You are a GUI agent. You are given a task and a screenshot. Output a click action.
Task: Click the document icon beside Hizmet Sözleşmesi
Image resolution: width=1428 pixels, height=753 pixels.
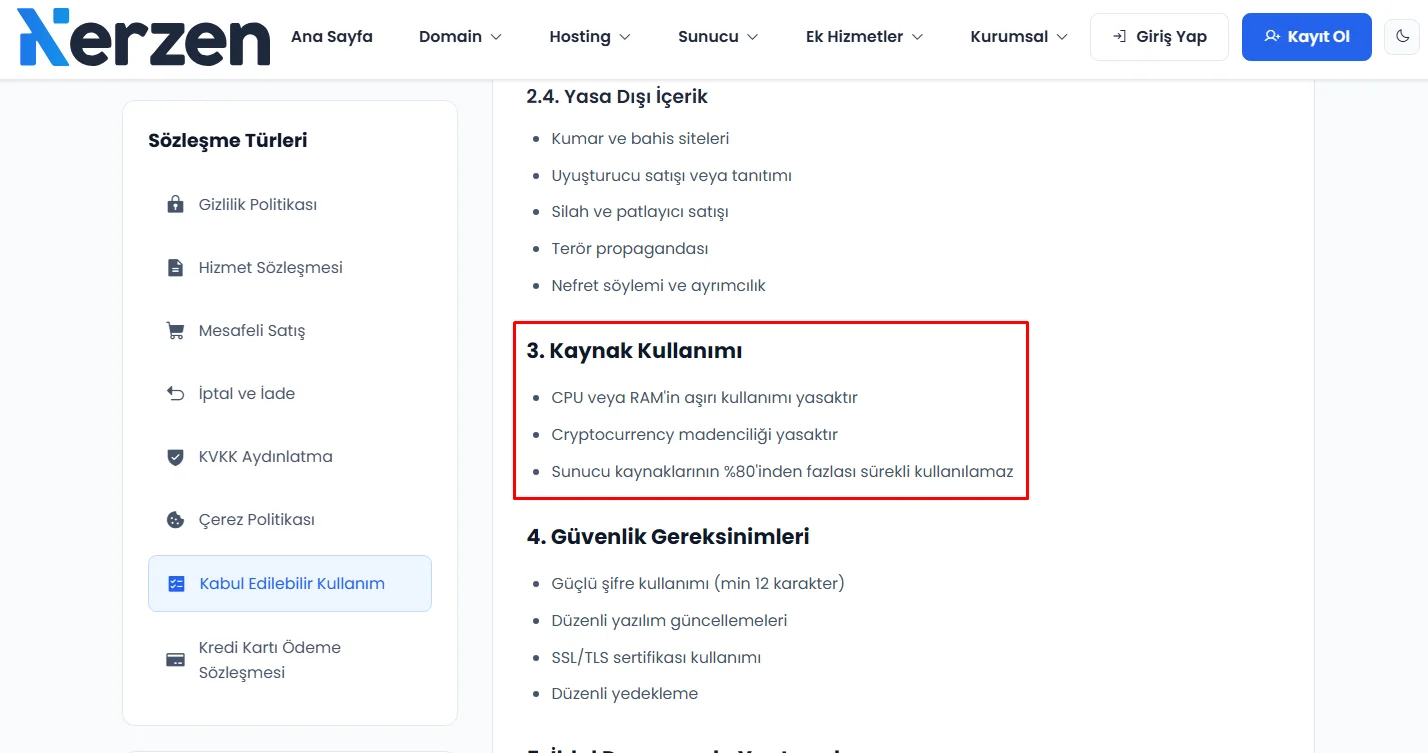point(176,268)
